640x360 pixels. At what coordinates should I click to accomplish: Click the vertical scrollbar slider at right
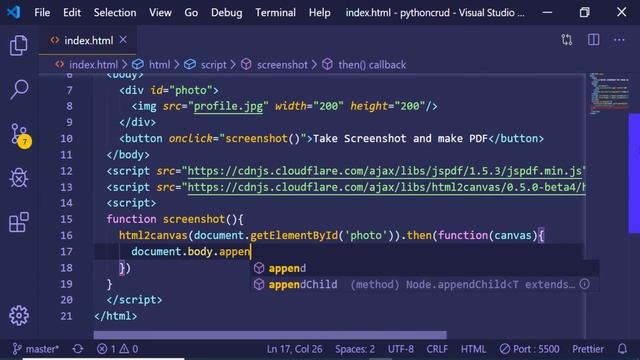click(634, 173)
